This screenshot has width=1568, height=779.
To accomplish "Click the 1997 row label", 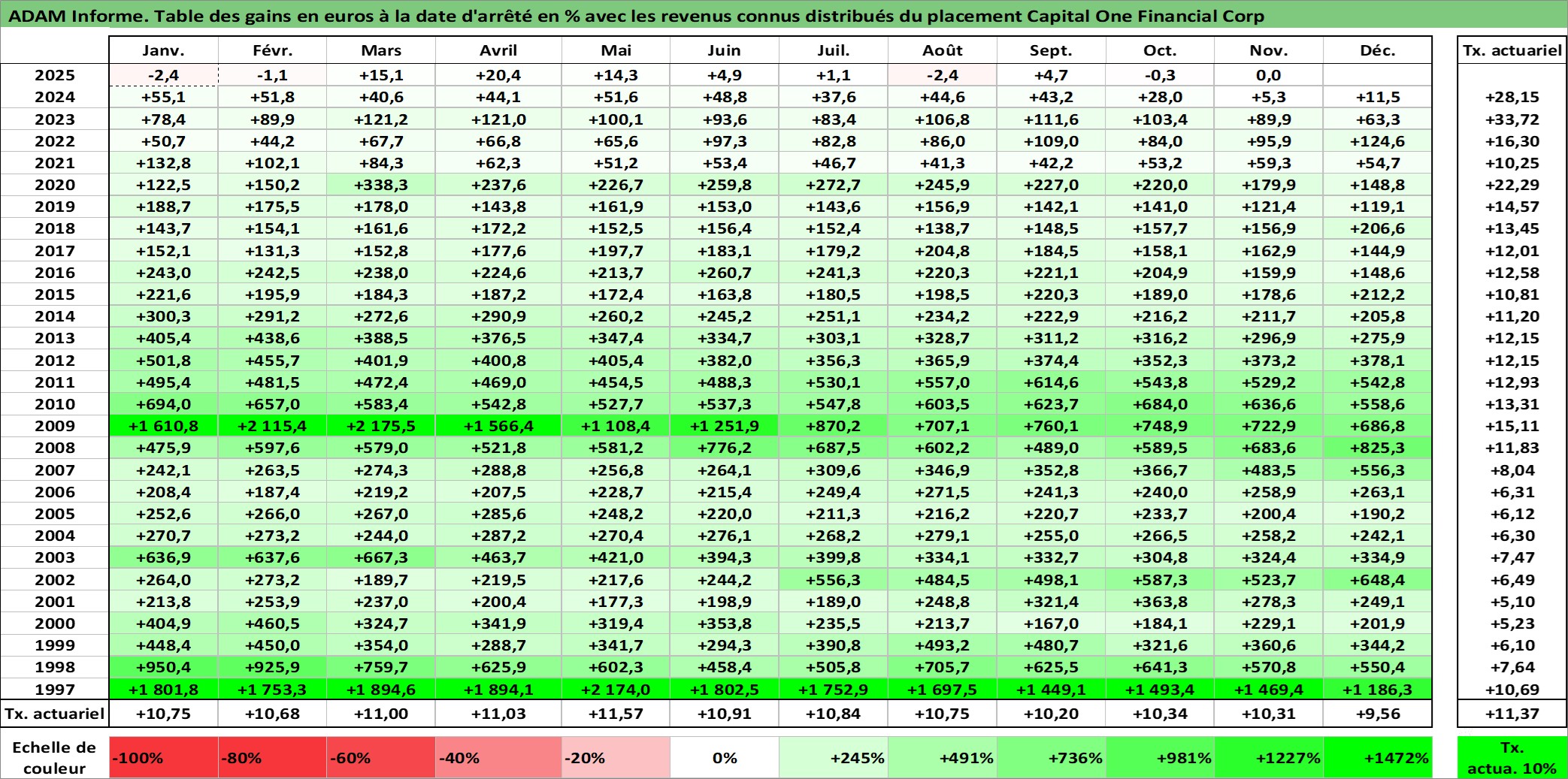I will click(55, 689).
